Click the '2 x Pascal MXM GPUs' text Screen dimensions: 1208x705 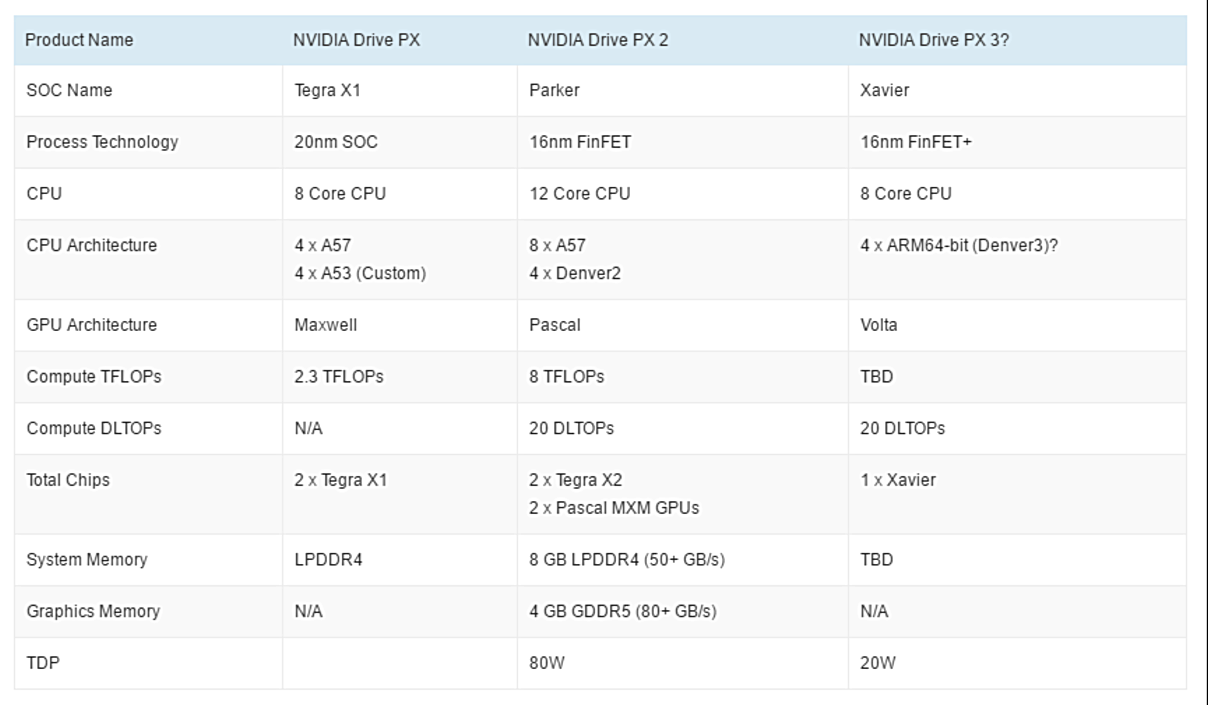[x=614, y=508]
